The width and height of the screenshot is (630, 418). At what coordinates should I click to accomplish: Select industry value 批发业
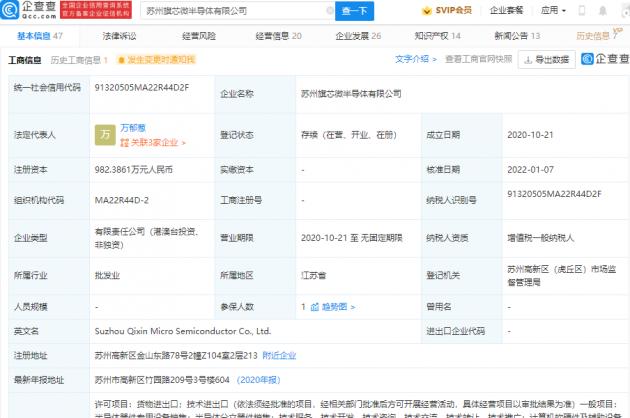(x=107, y=276)
